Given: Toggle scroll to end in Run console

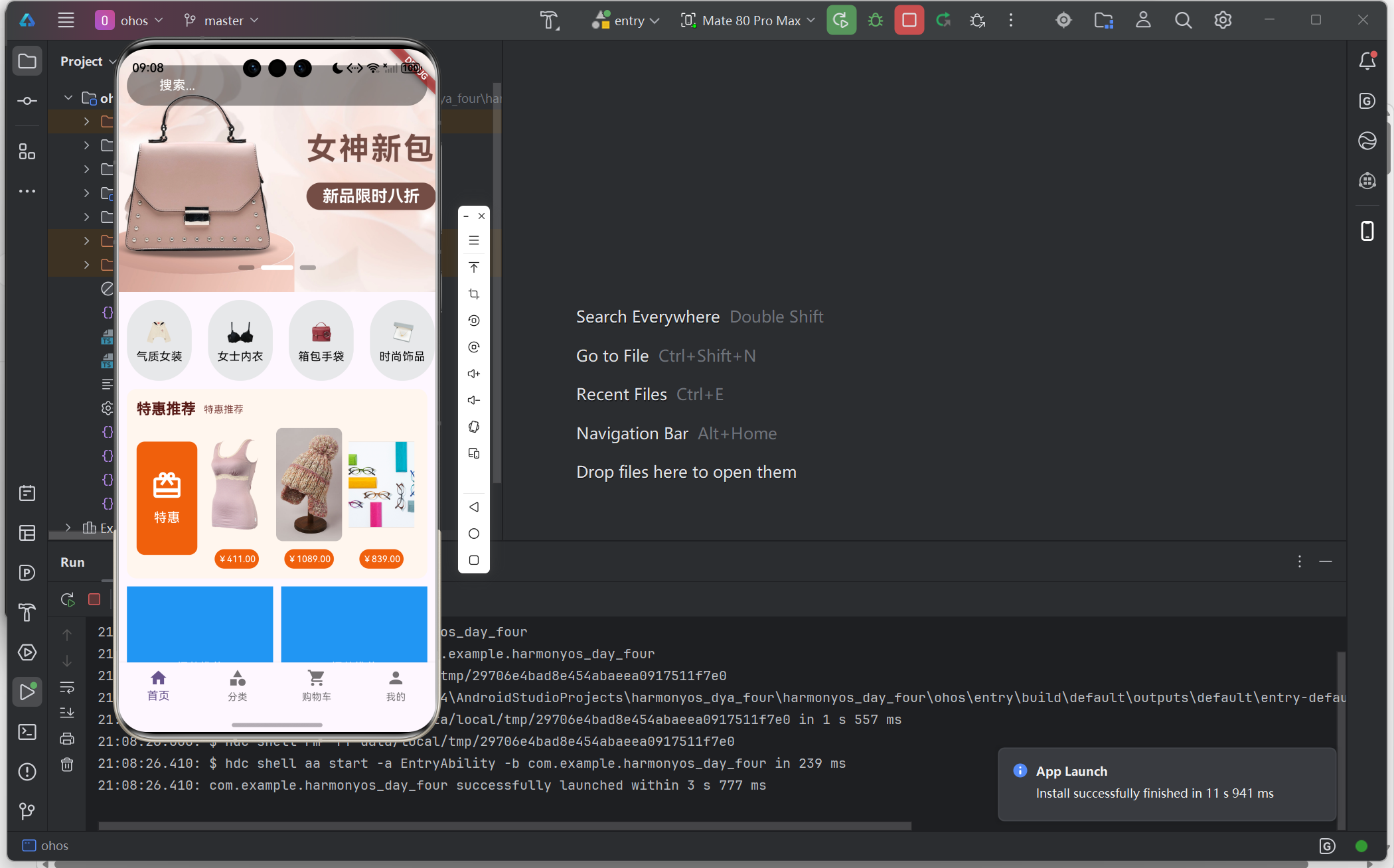Looking at the screenshot, I should coord(67,713).
